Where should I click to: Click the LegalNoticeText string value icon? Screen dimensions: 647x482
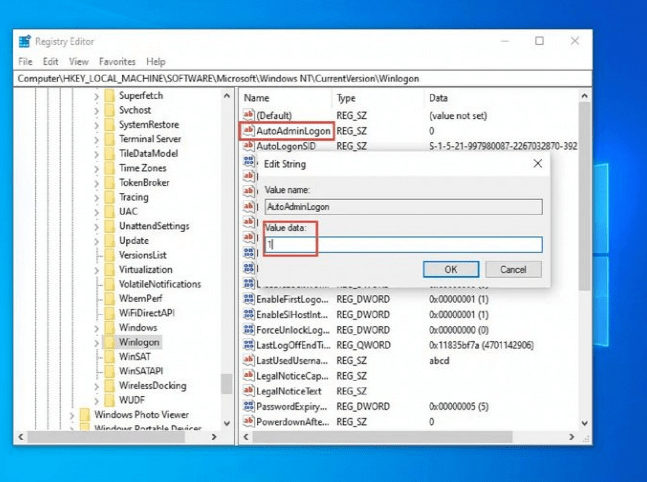[248, 391]
